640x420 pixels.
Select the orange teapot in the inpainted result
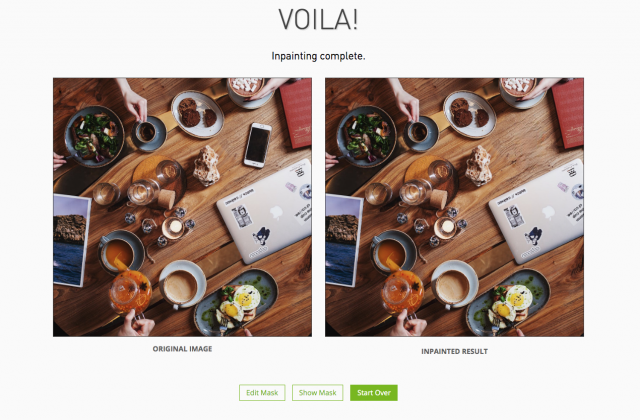point(403,291)
